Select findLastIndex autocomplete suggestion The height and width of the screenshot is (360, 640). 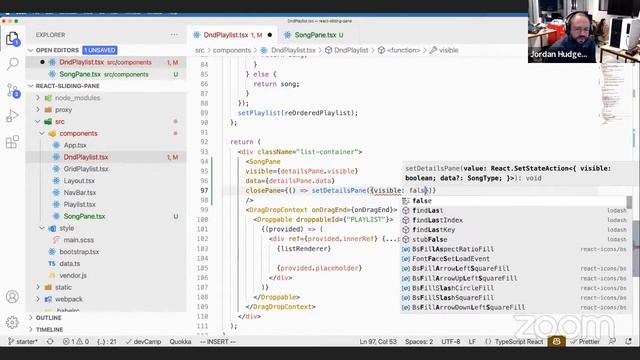click(x=513, y=220)
